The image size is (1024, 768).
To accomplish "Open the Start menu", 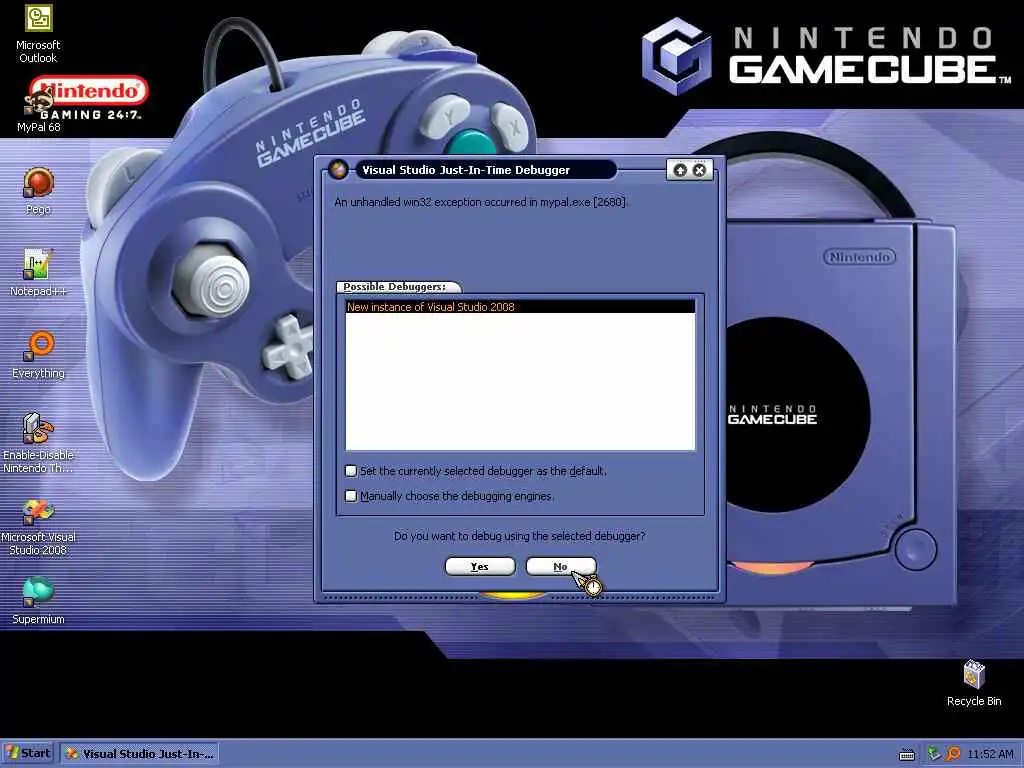I will tap(27, 753).
